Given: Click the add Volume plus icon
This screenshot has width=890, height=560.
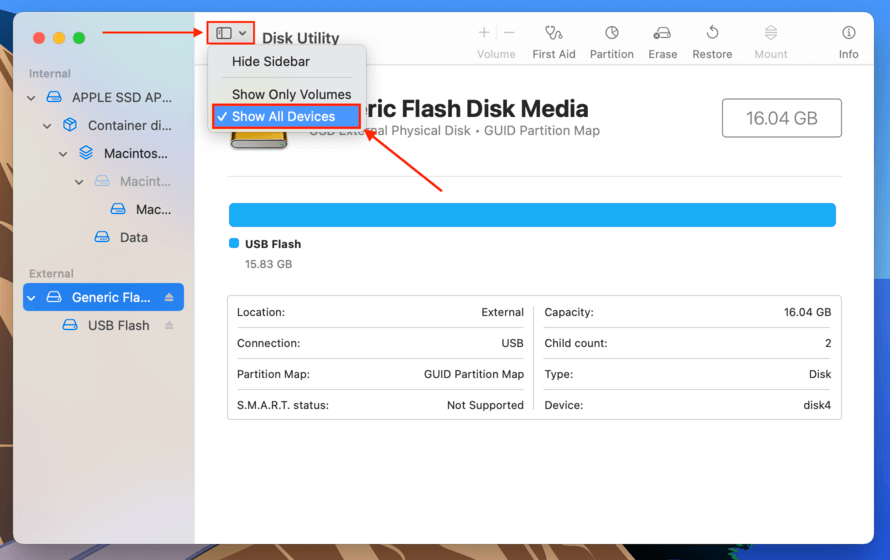Looking at the screenshot, I should (484, 32).
